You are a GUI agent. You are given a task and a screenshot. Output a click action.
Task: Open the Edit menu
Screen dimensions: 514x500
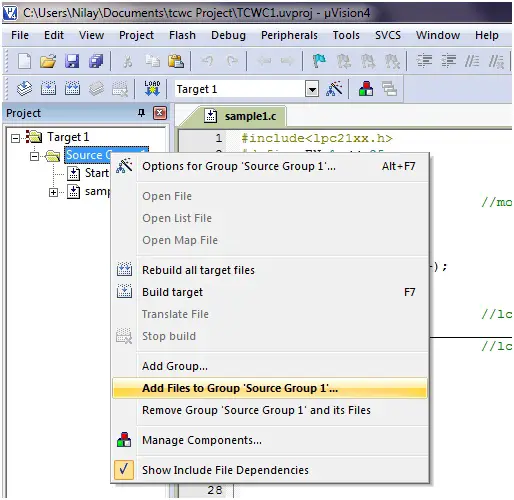click(x=54, y=35)
